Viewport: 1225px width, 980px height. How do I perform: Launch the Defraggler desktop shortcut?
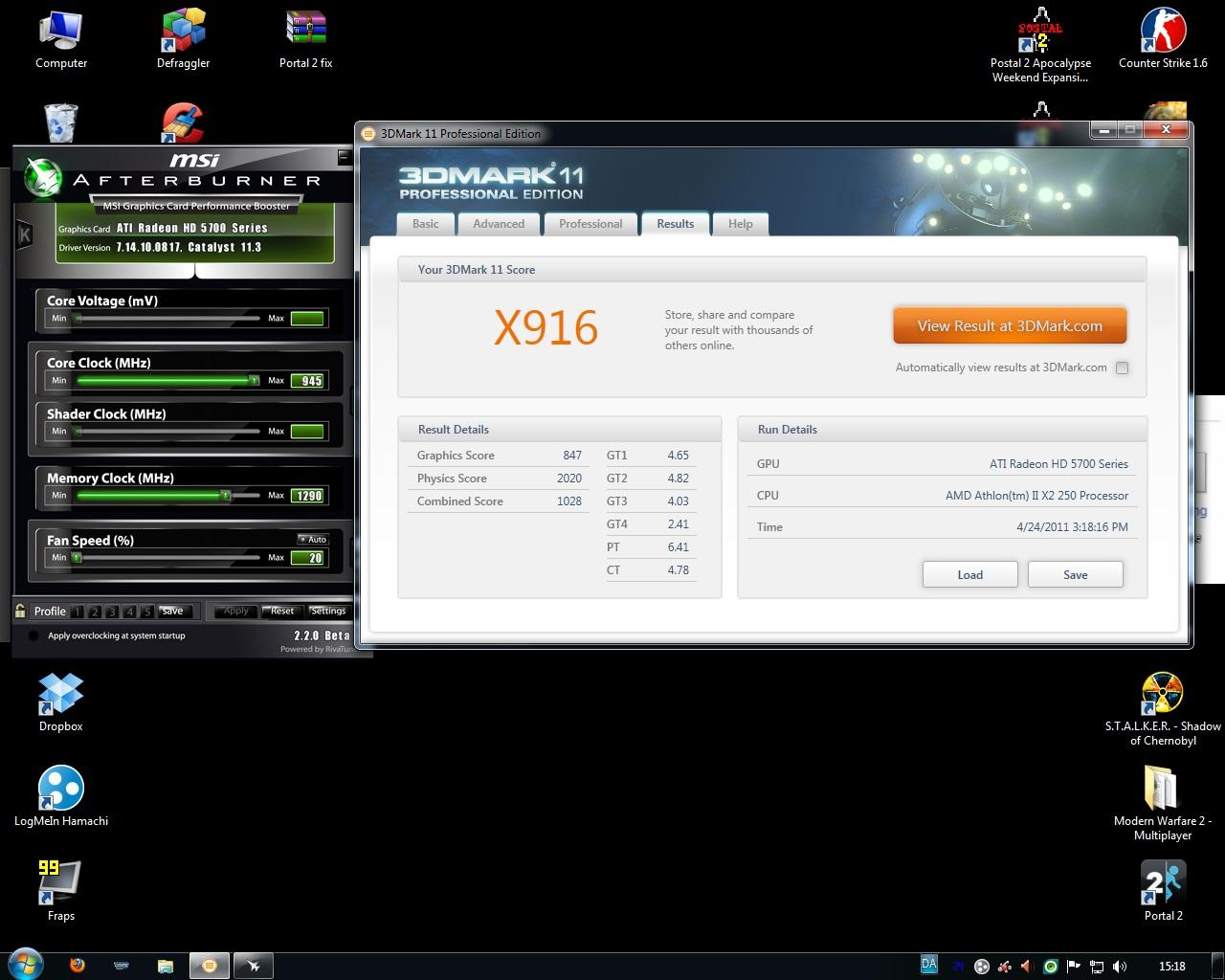click(x=183, y=39)
